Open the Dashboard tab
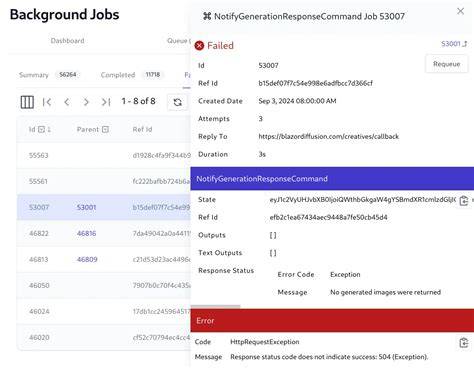This screenshot has height=369, width=474. click(67, 41)
